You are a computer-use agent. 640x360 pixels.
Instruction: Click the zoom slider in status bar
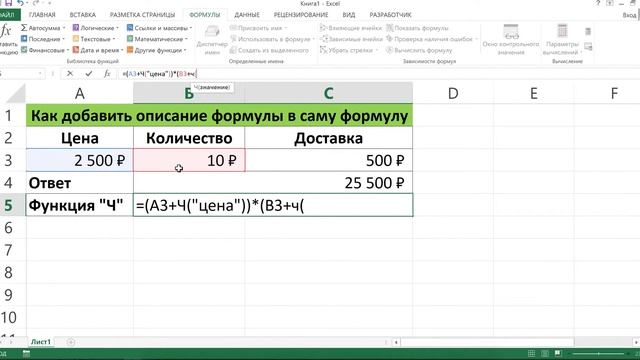click(x=598, y=353)
